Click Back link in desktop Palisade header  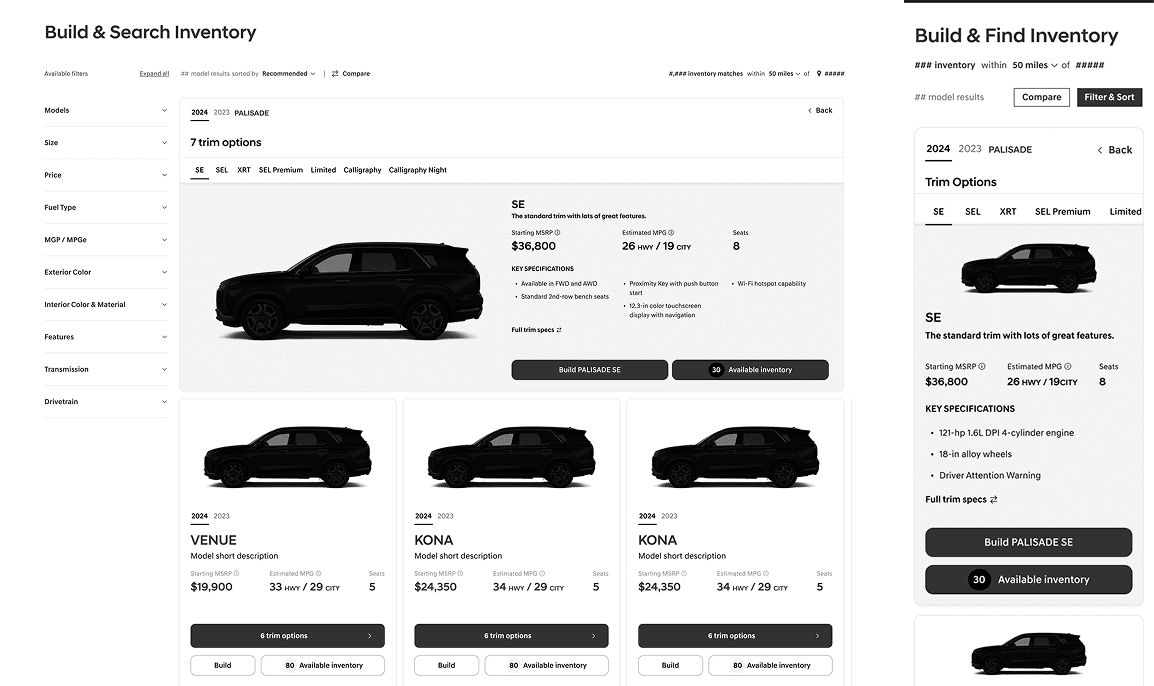click(x=820, y=110)
